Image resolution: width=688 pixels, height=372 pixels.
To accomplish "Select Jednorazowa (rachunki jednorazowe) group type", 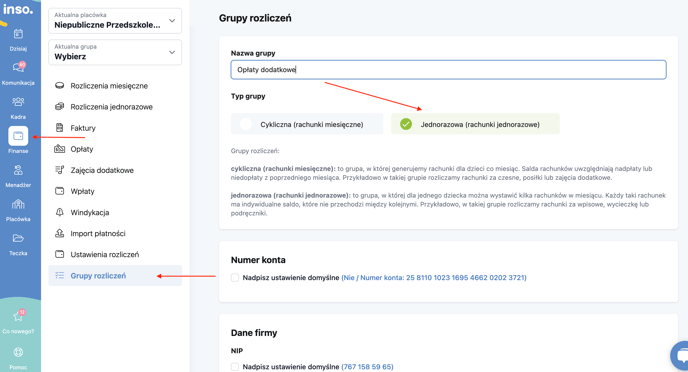I will [475, 124].
